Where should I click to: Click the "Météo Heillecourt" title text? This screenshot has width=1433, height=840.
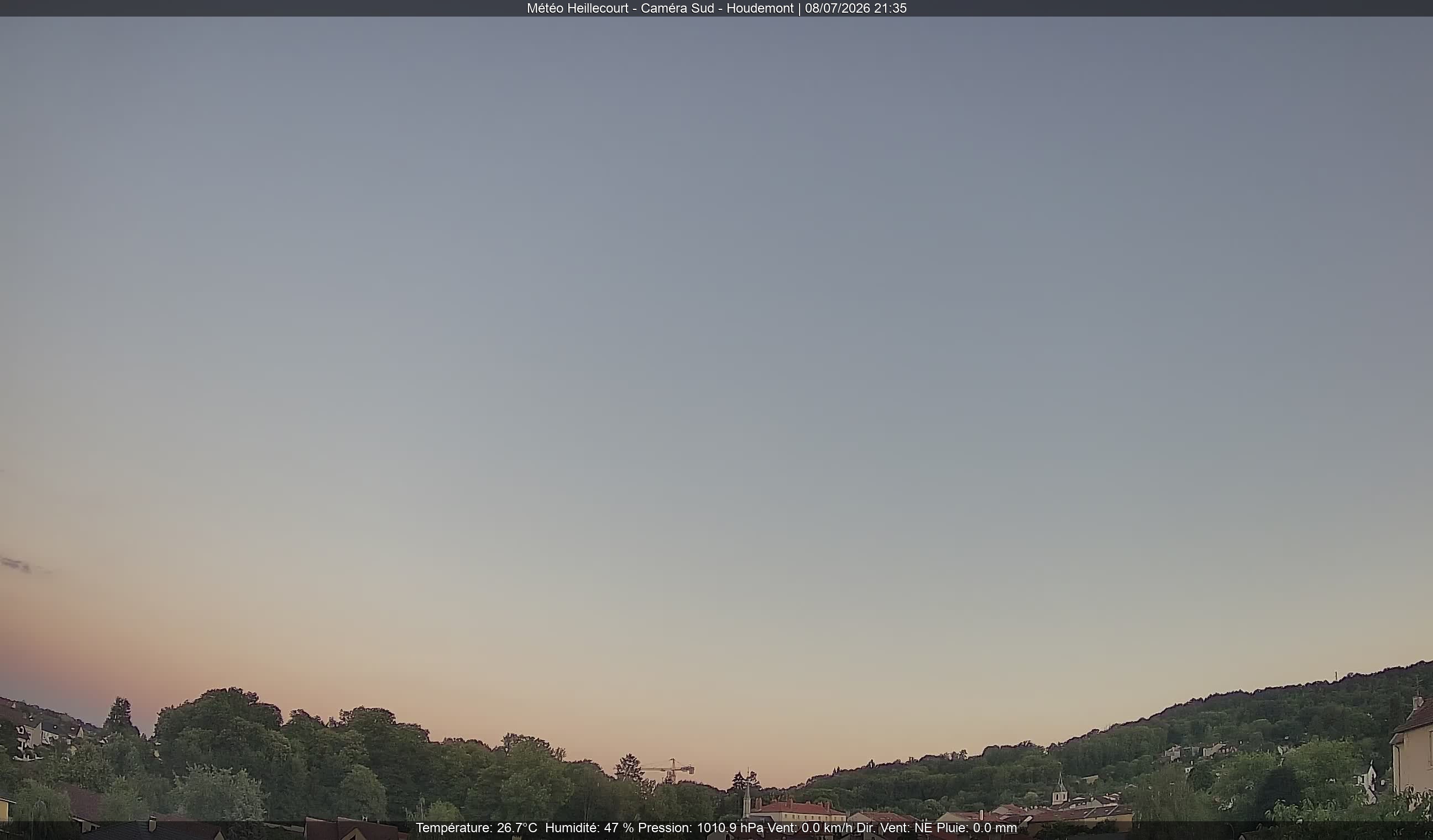click(577, 8)
